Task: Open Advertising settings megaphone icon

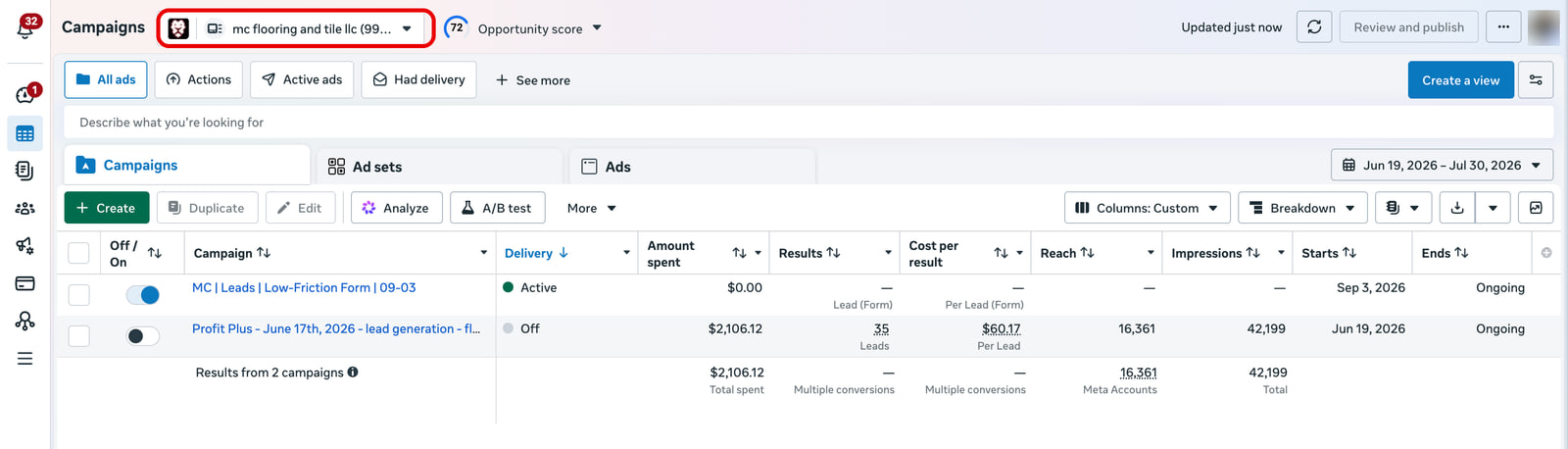Action: (x=25, y=246)
